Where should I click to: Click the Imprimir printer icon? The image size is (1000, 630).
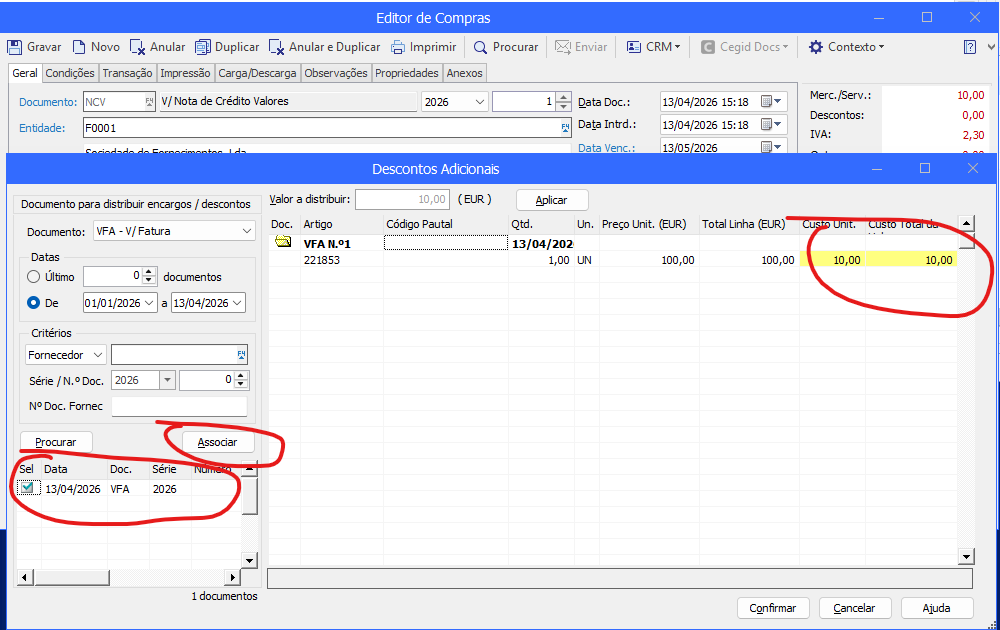pyautogui.click(x=398, y=47)
